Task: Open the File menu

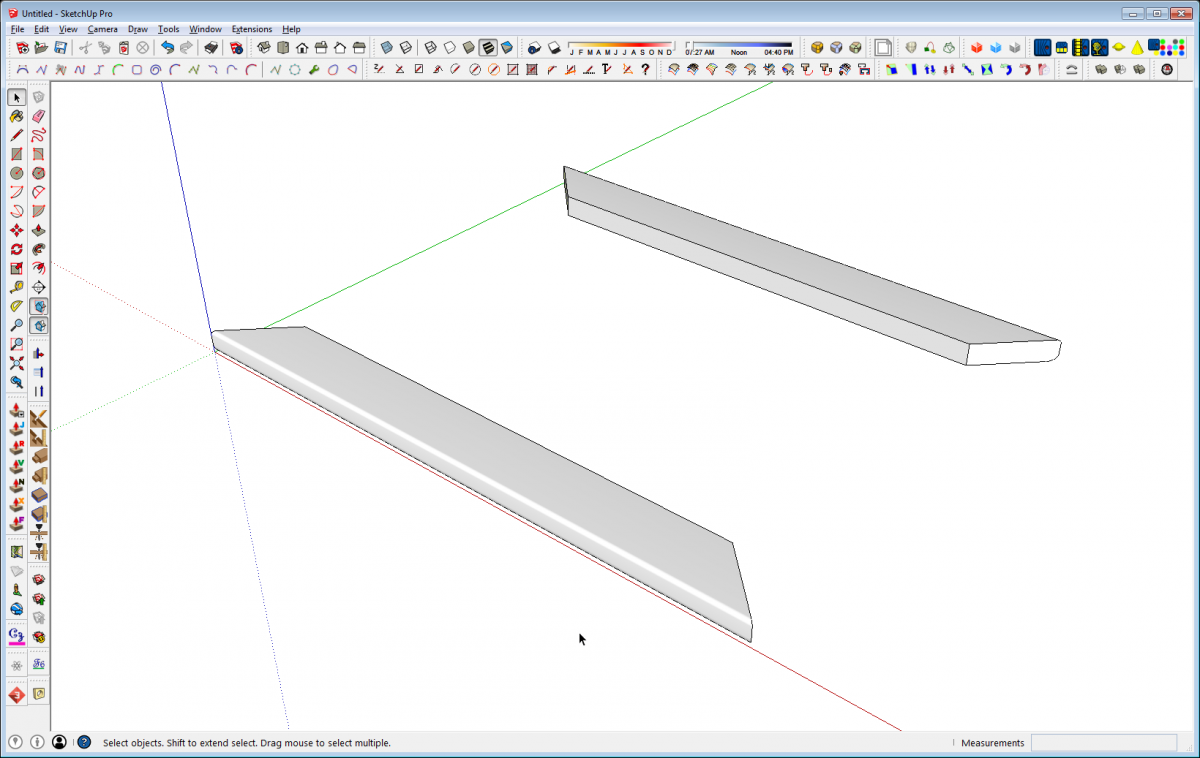Action: tap(17, 29)
